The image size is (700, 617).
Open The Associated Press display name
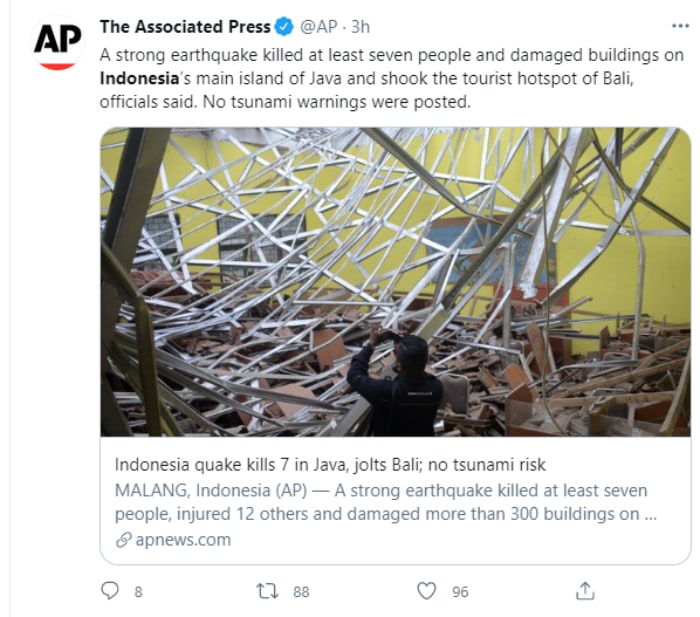click(185, 27)
